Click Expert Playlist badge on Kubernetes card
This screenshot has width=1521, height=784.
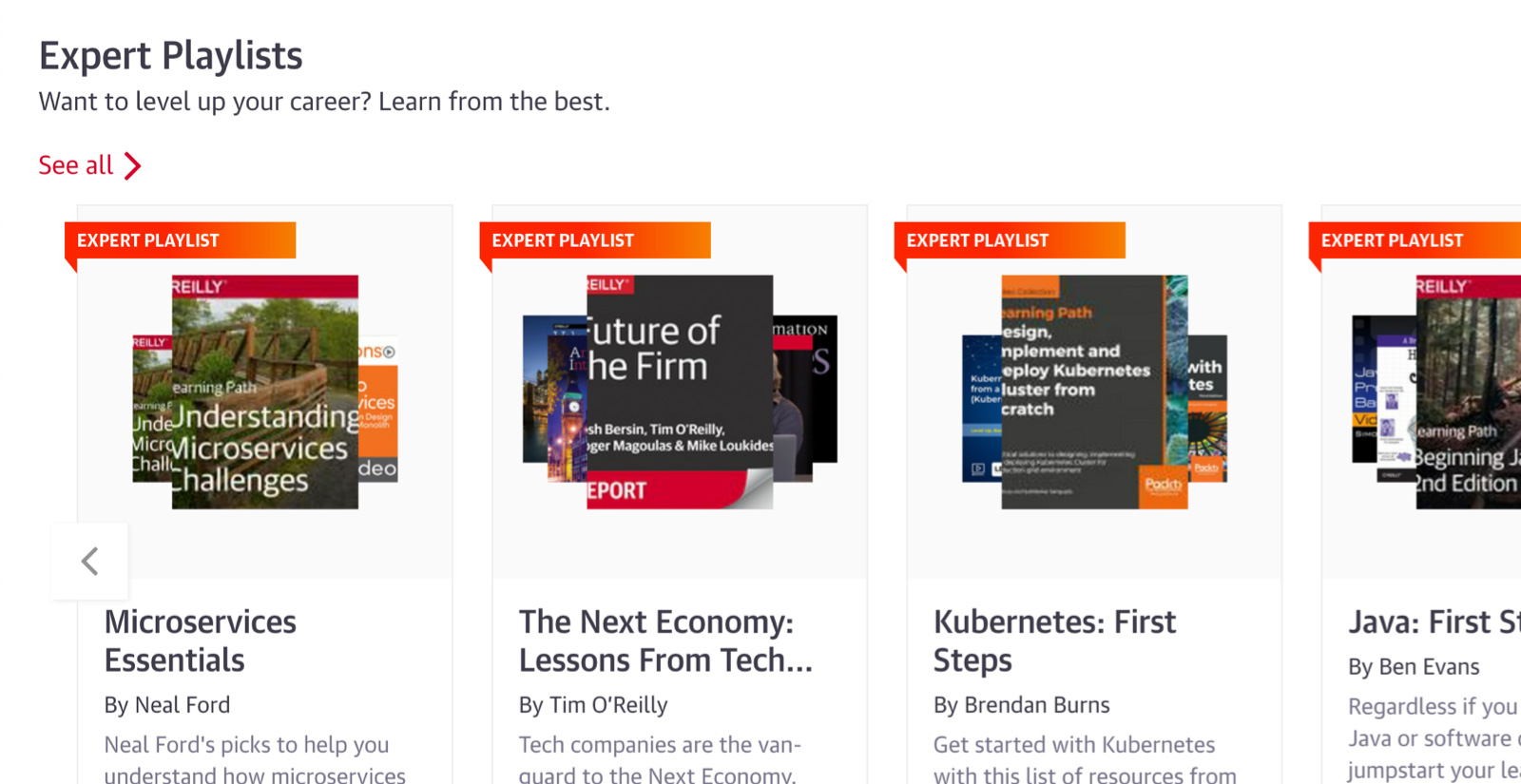point(1010,240)
